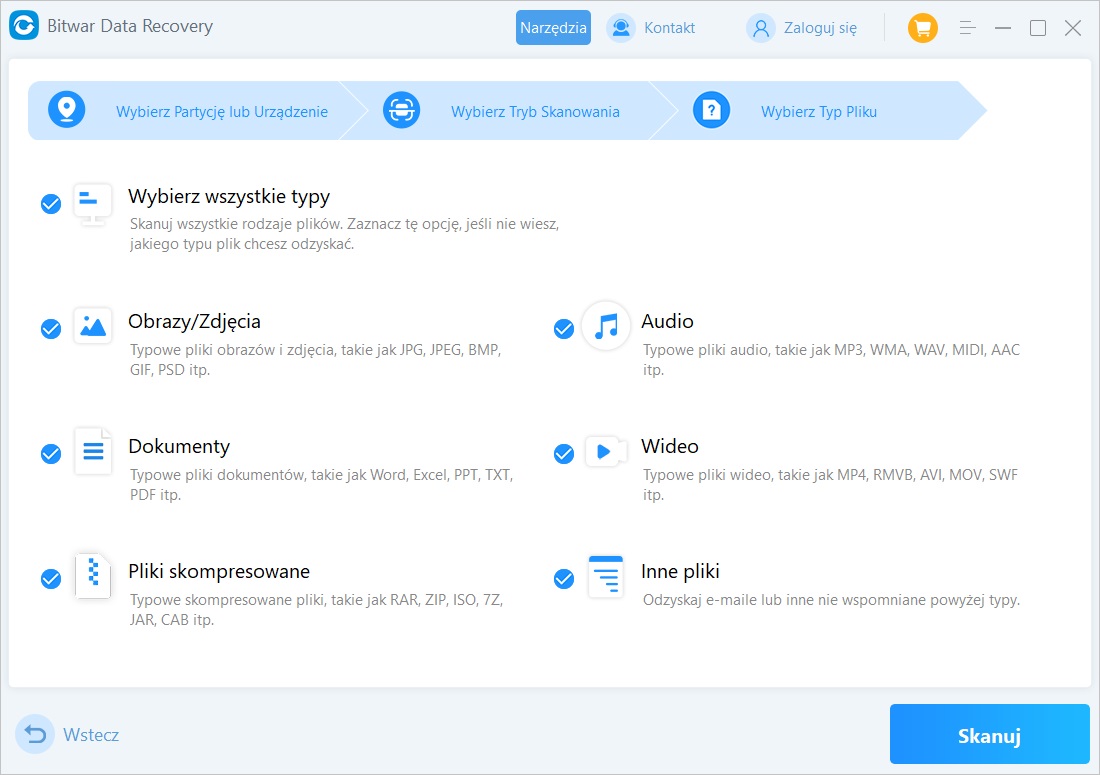Open the Narzędzia menu
The width and height of the screenshot is (1100, 775).
click(553, 28)
